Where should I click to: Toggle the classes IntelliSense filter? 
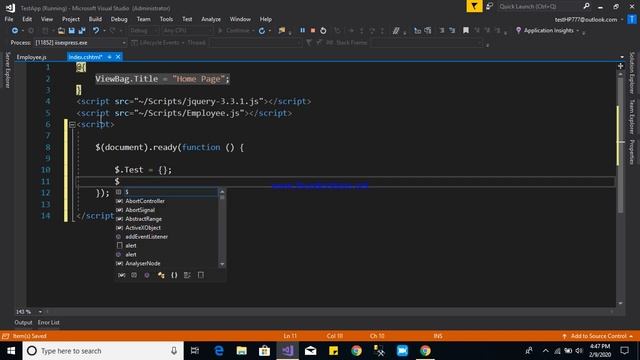point(161,275)
